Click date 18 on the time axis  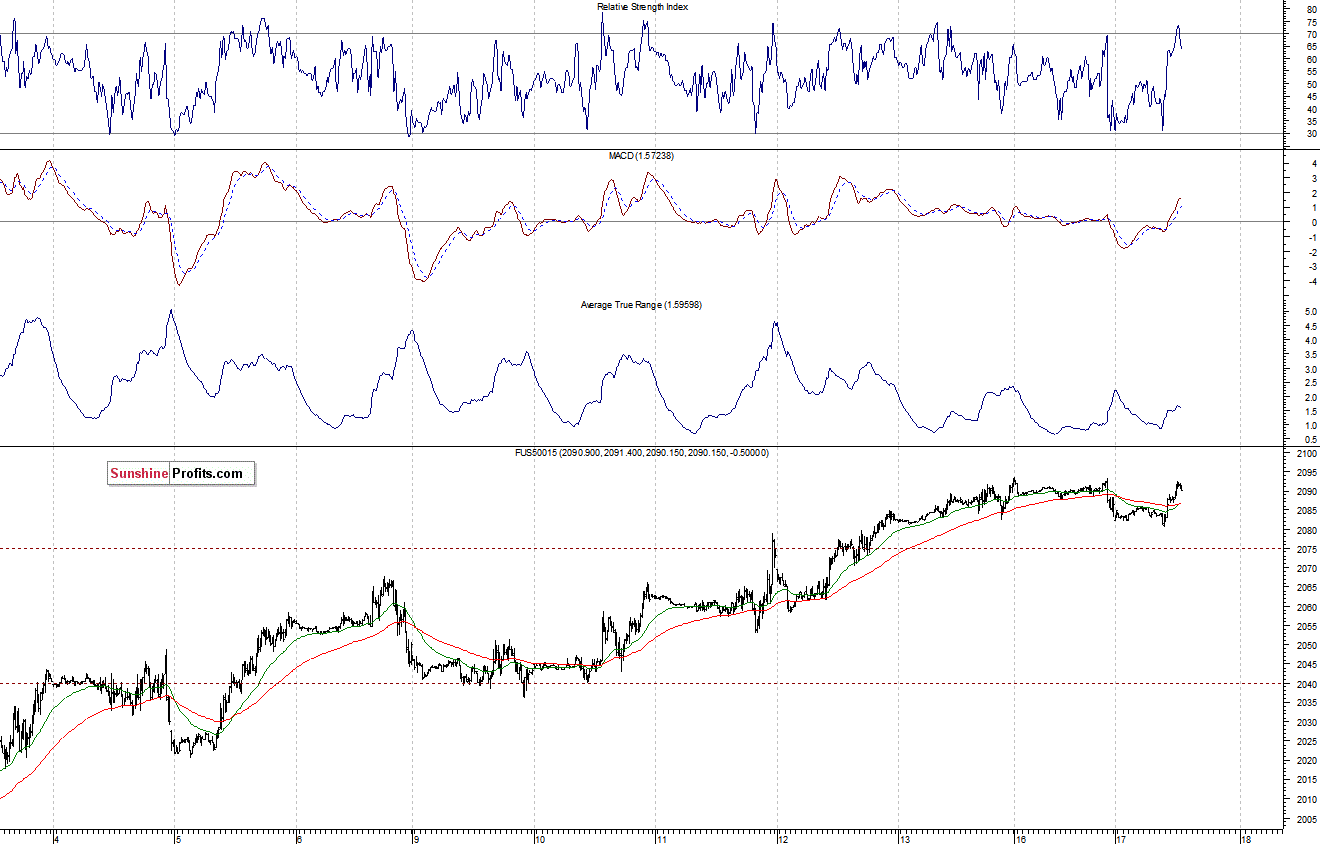coord(1245,838)
